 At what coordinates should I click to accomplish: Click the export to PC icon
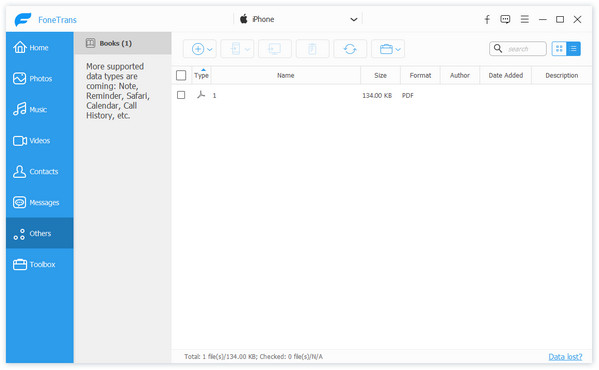[274, 49]
